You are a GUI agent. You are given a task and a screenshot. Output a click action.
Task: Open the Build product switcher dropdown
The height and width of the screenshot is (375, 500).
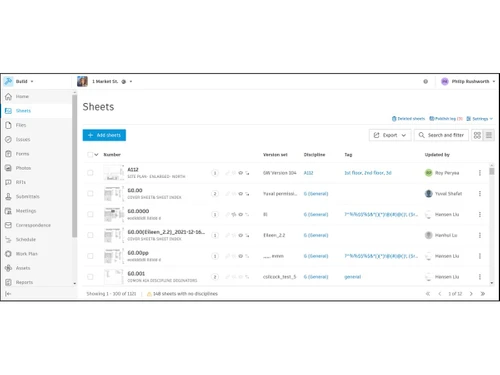click(32, 81)
